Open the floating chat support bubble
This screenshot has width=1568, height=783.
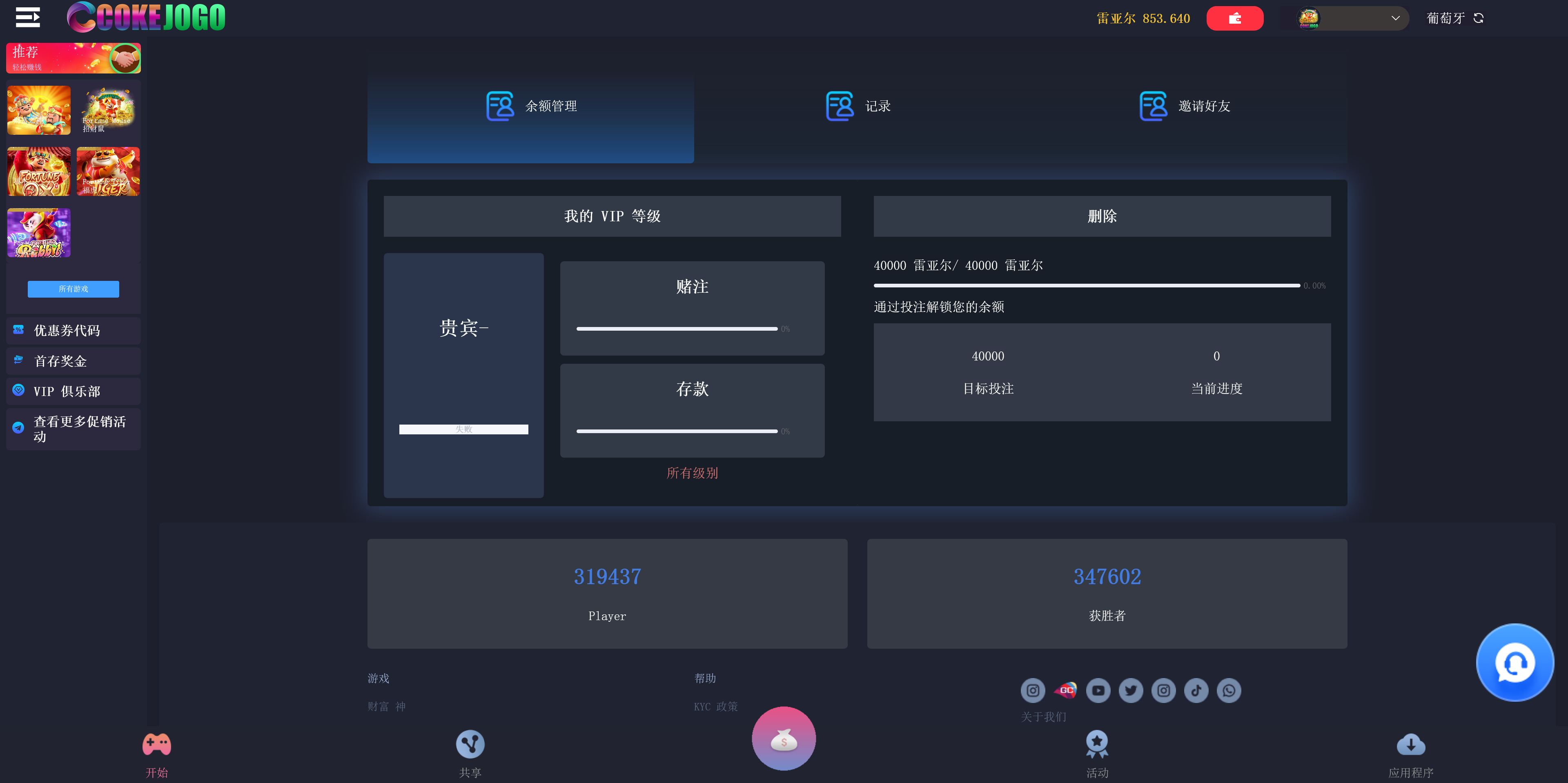1515,662
